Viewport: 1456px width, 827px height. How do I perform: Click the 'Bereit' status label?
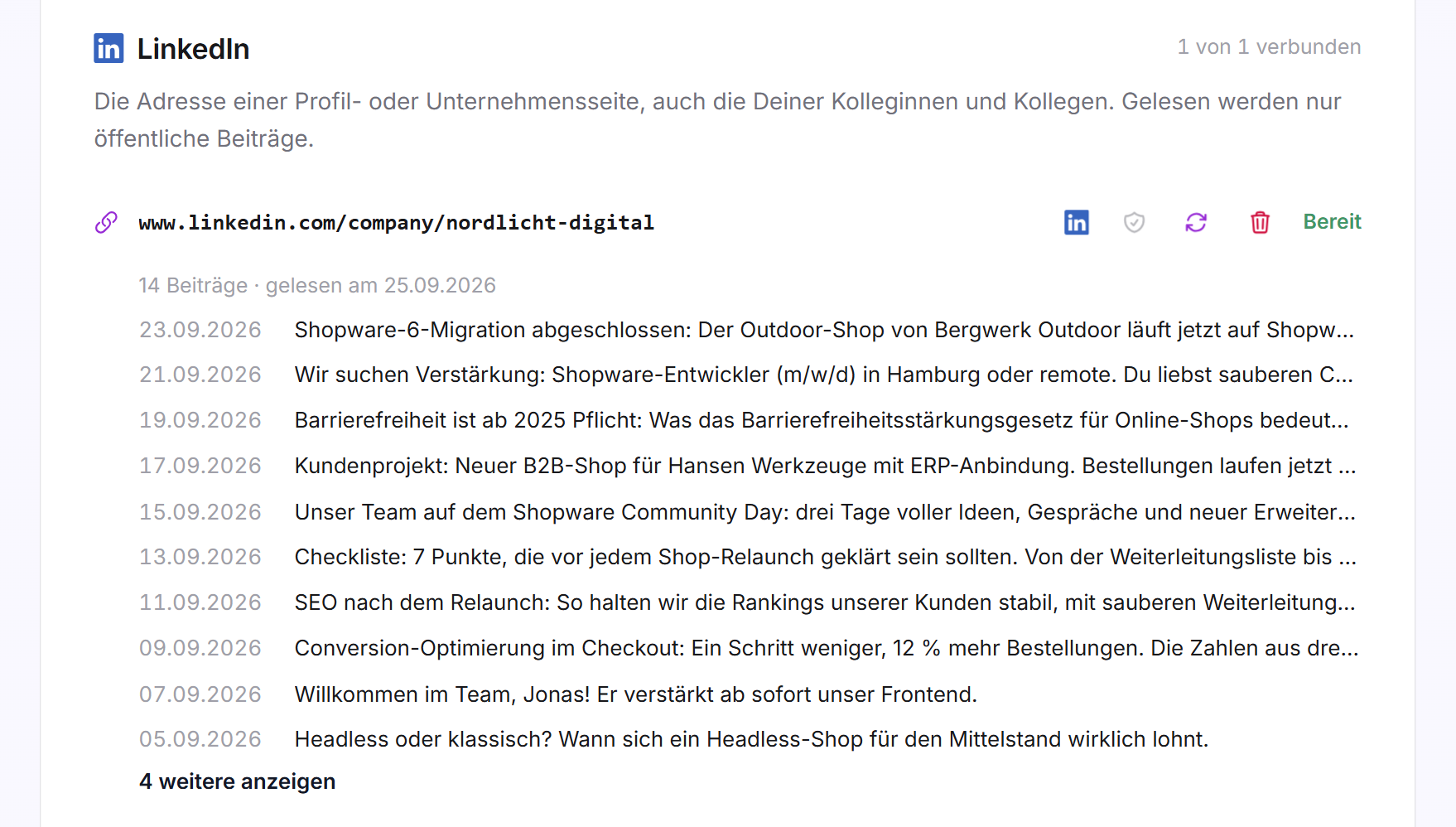1332,221
